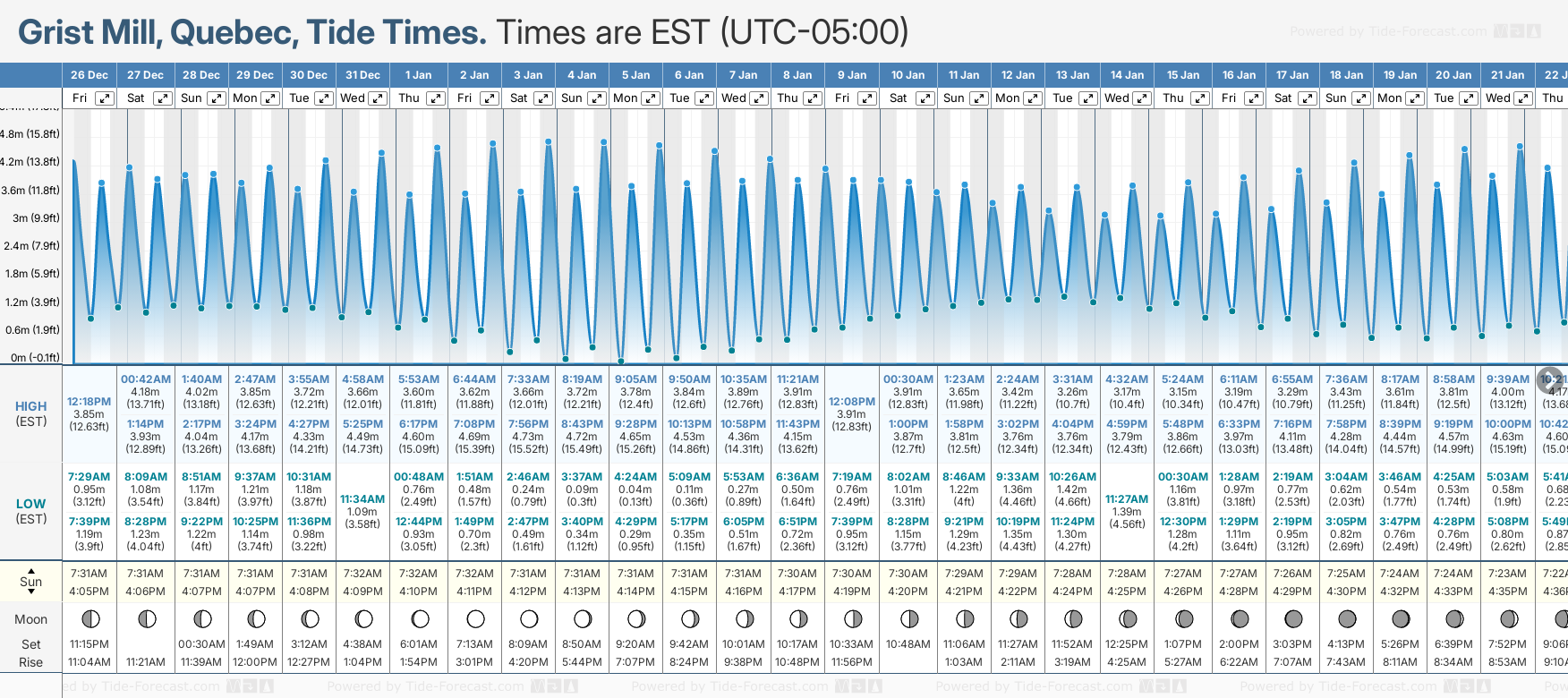Select the 9 Jan date header
The width and height of the screenshot is (1568, 698).
coord(851,75)
